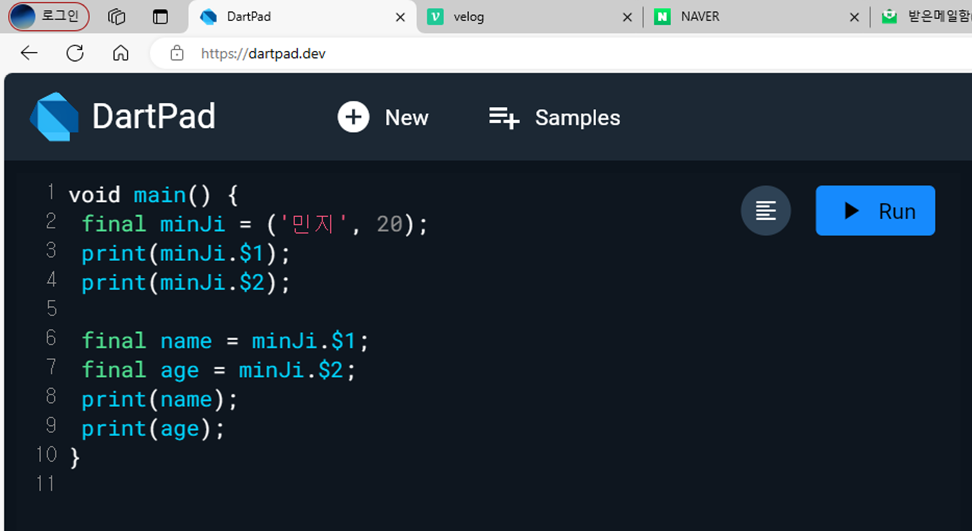Click the format code button
Image resolution: width=972 pixels, height=531 pixels.
click(766, 211)
